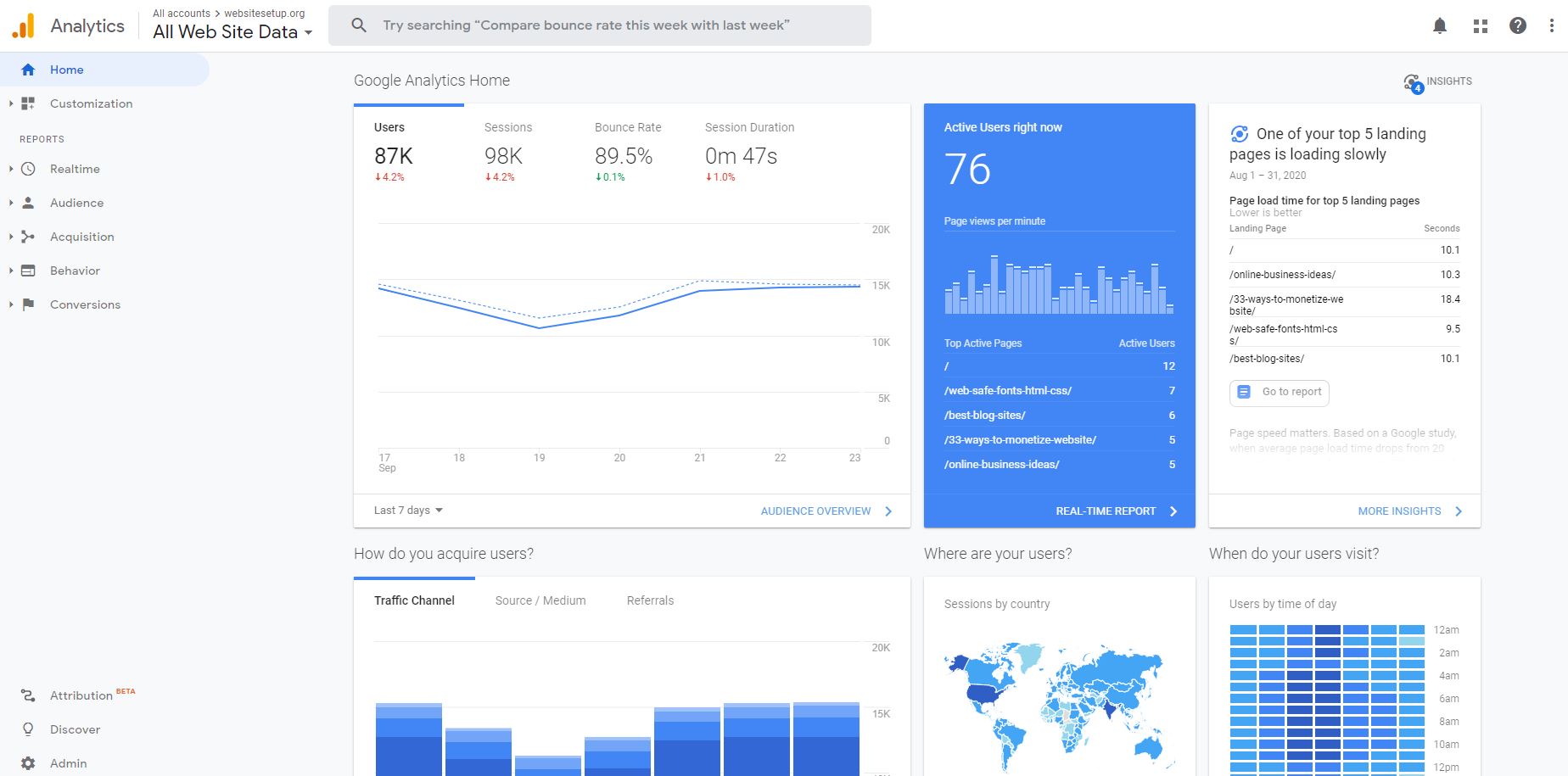Viewport: 1568px width, 776px height.
Task: Open the Referrals tab
Action: (x=650, y=600)
